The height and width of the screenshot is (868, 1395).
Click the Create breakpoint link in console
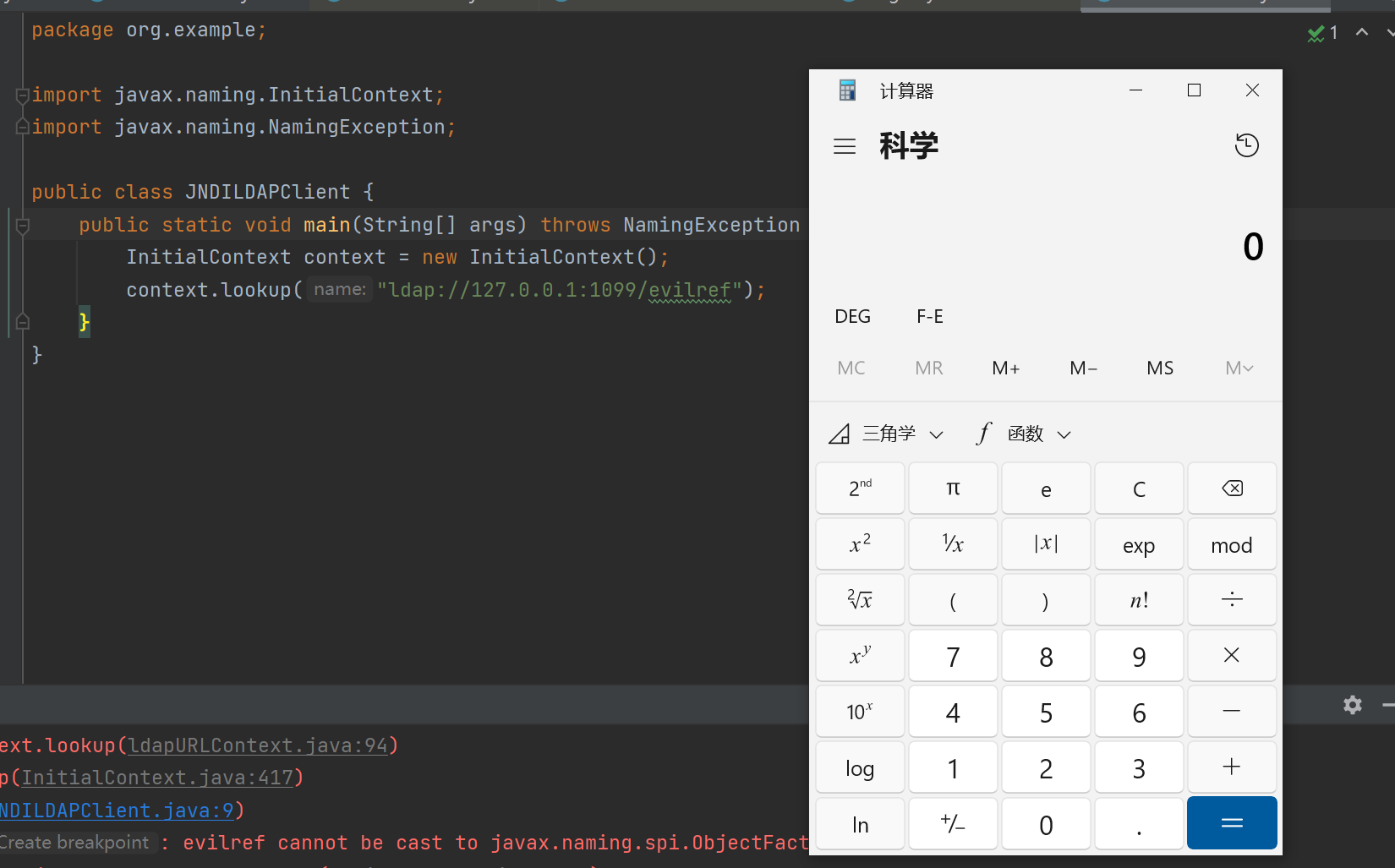(x=75, y=843)
